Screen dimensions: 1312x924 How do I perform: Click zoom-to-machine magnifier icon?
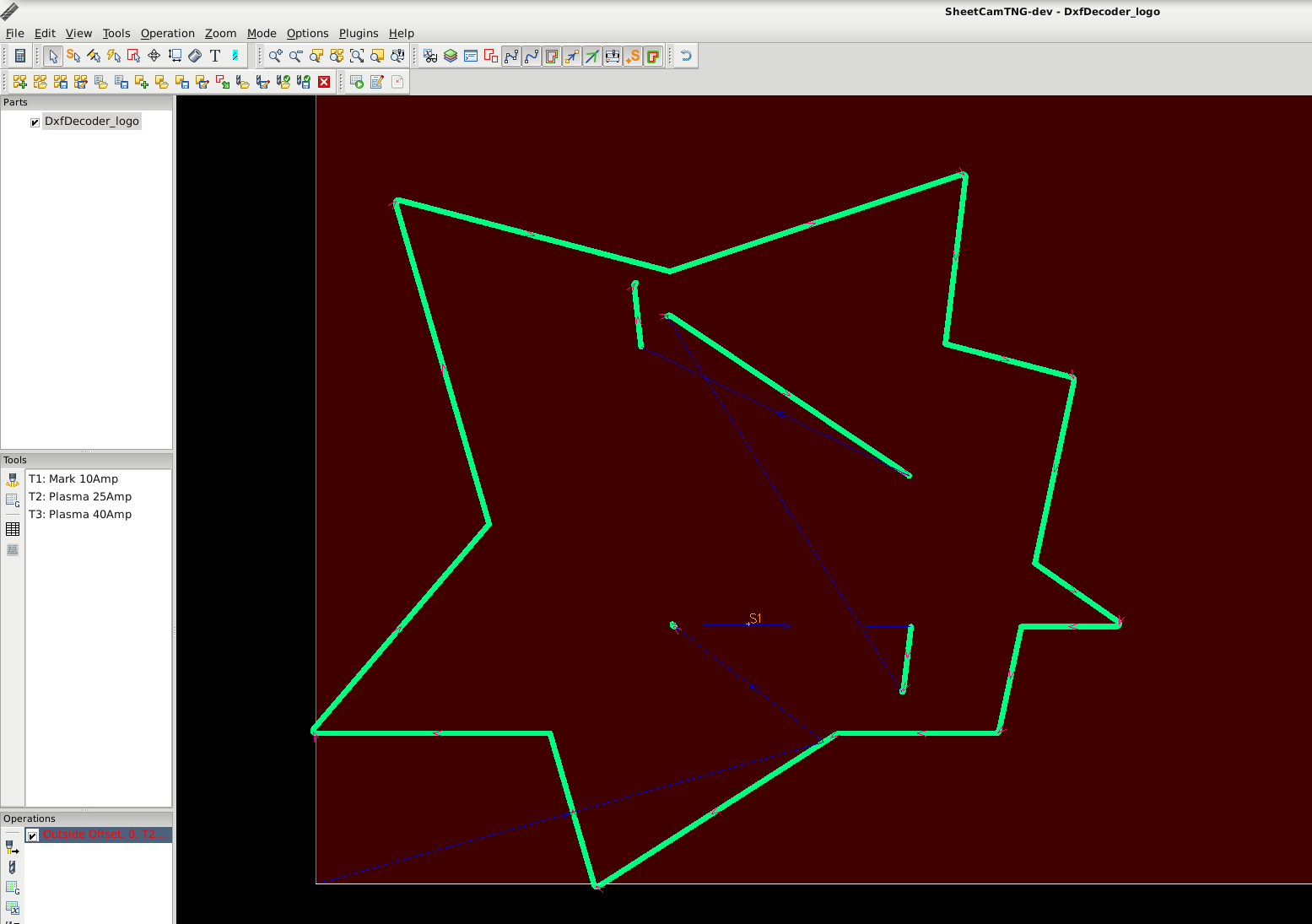(397, 56)
